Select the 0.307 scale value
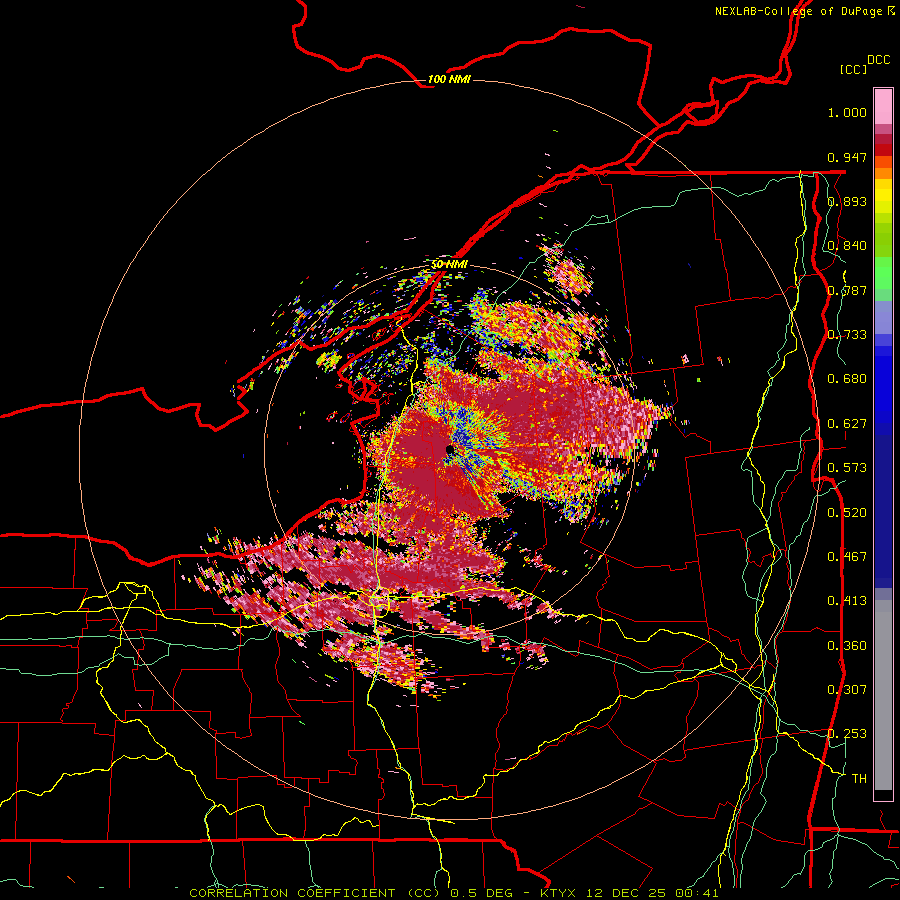 (x=847, y=690)
